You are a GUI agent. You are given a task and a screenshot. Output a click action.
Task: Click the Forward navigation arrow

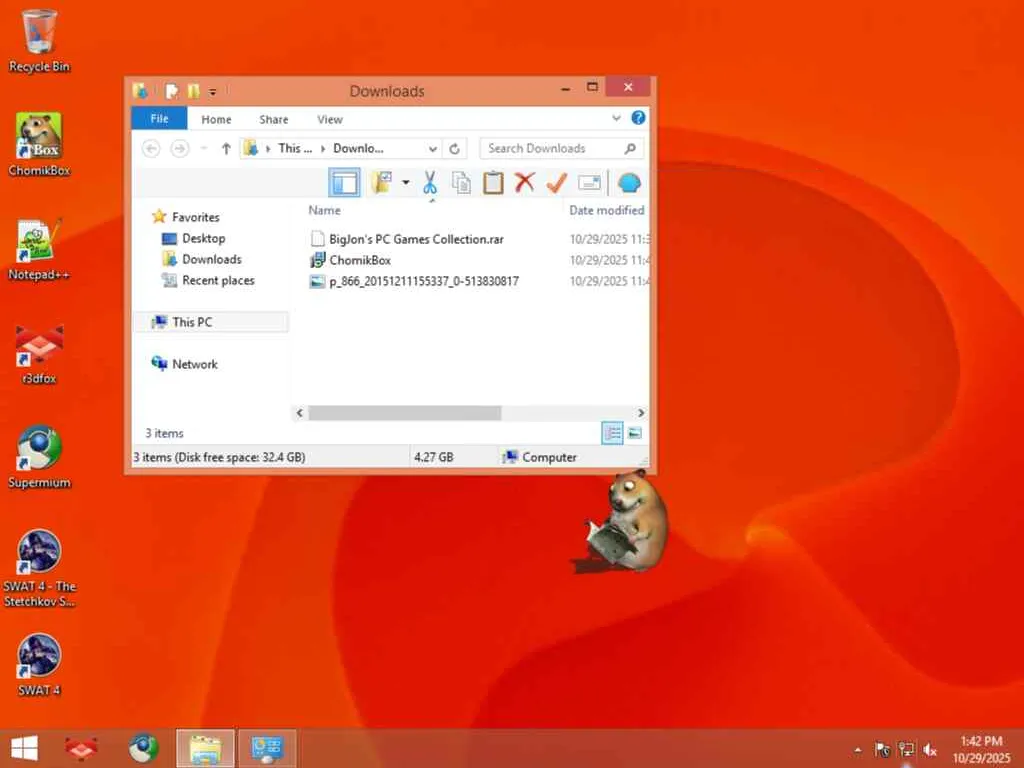click(x=180, y=149)
